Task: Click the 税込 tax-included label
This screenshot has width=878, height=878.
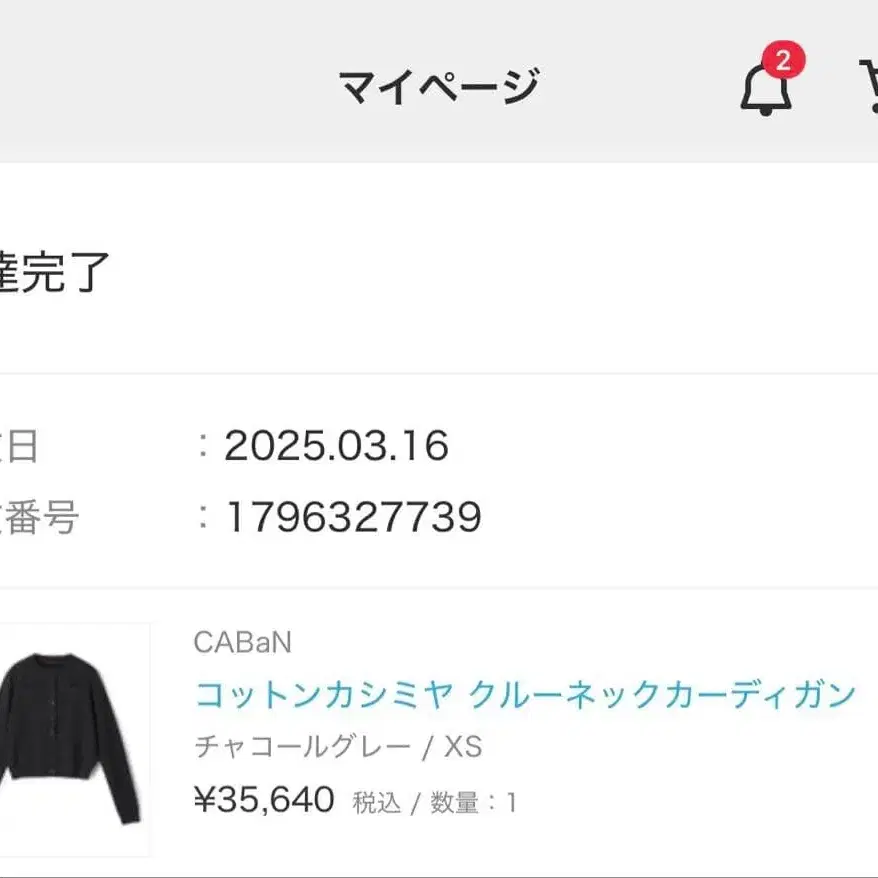Action: pyautogui.click(x=376, y=802)
